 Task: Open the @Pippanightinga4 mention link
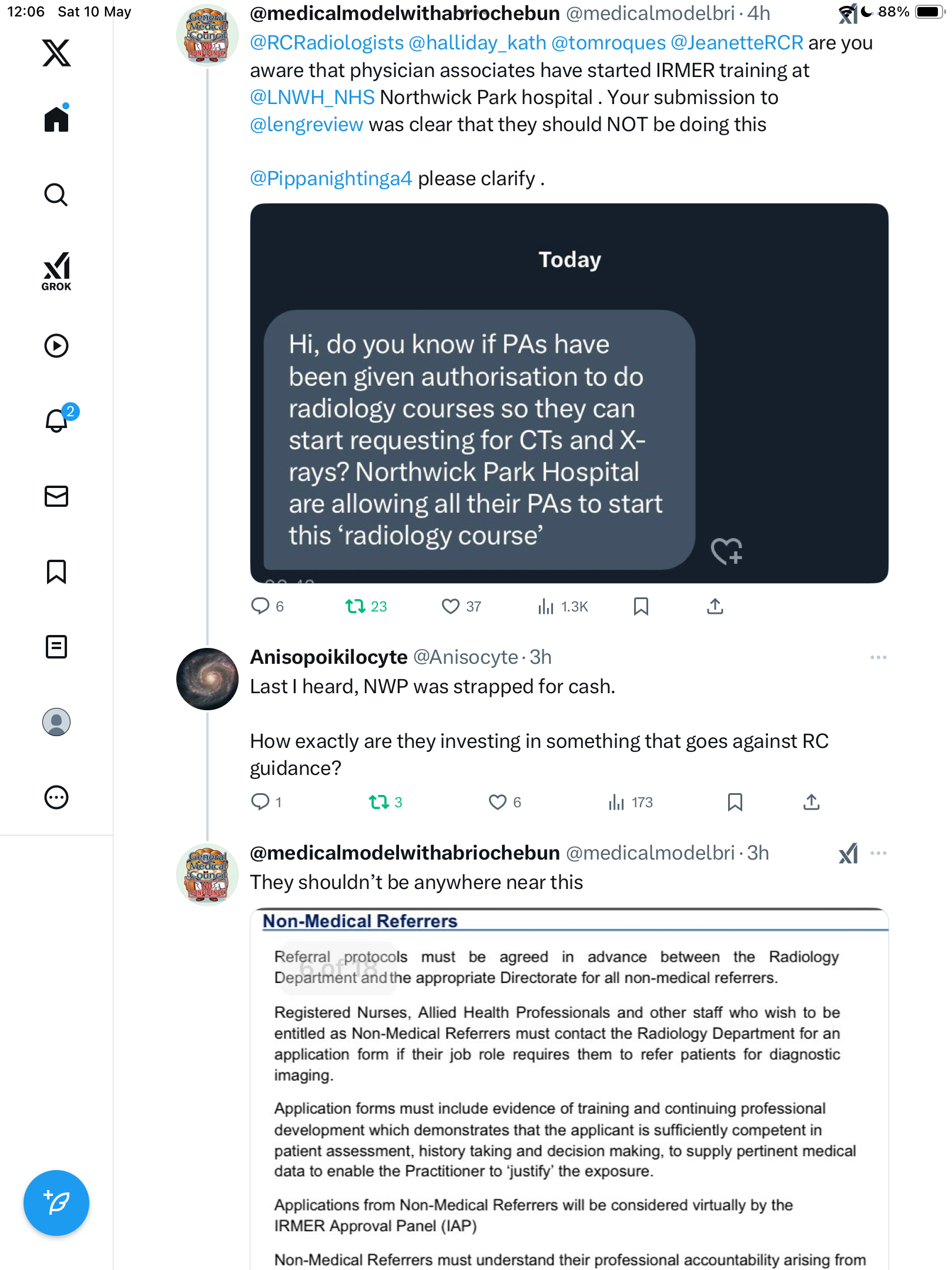click(331, 178)
